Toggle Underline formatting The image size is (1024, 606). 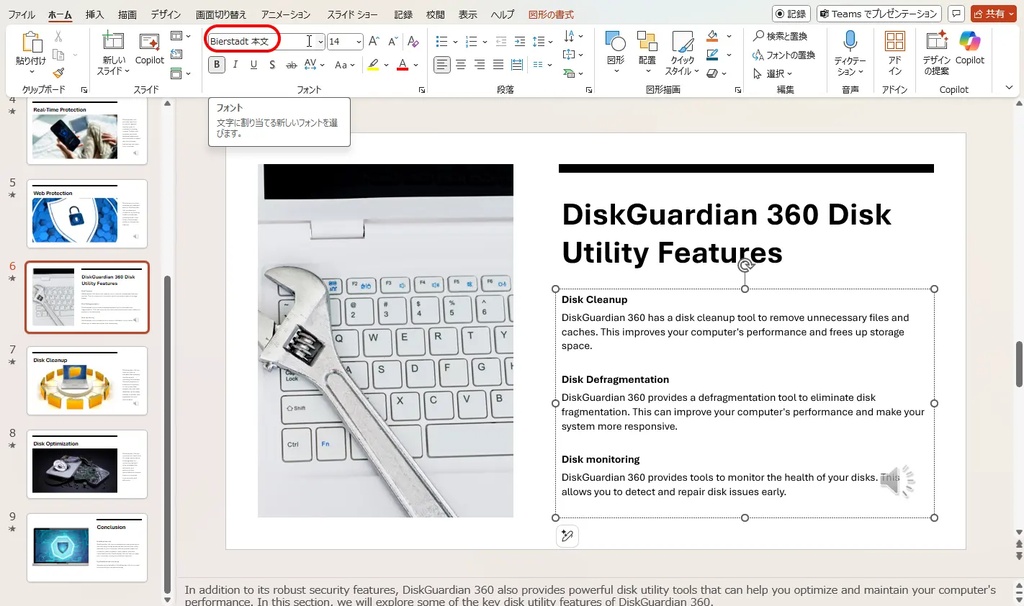coord(253,65)
